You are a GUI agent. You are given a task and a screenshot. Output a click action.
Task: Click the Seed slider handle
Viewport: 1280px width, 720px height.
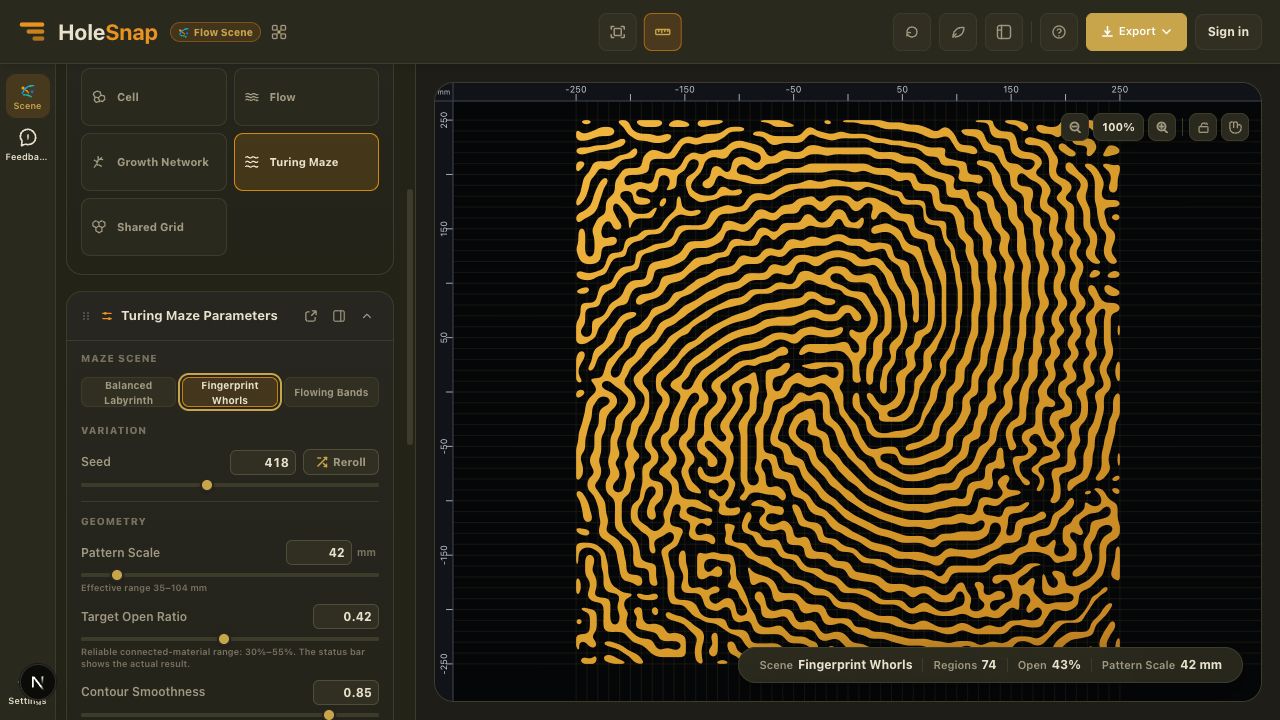207,485
